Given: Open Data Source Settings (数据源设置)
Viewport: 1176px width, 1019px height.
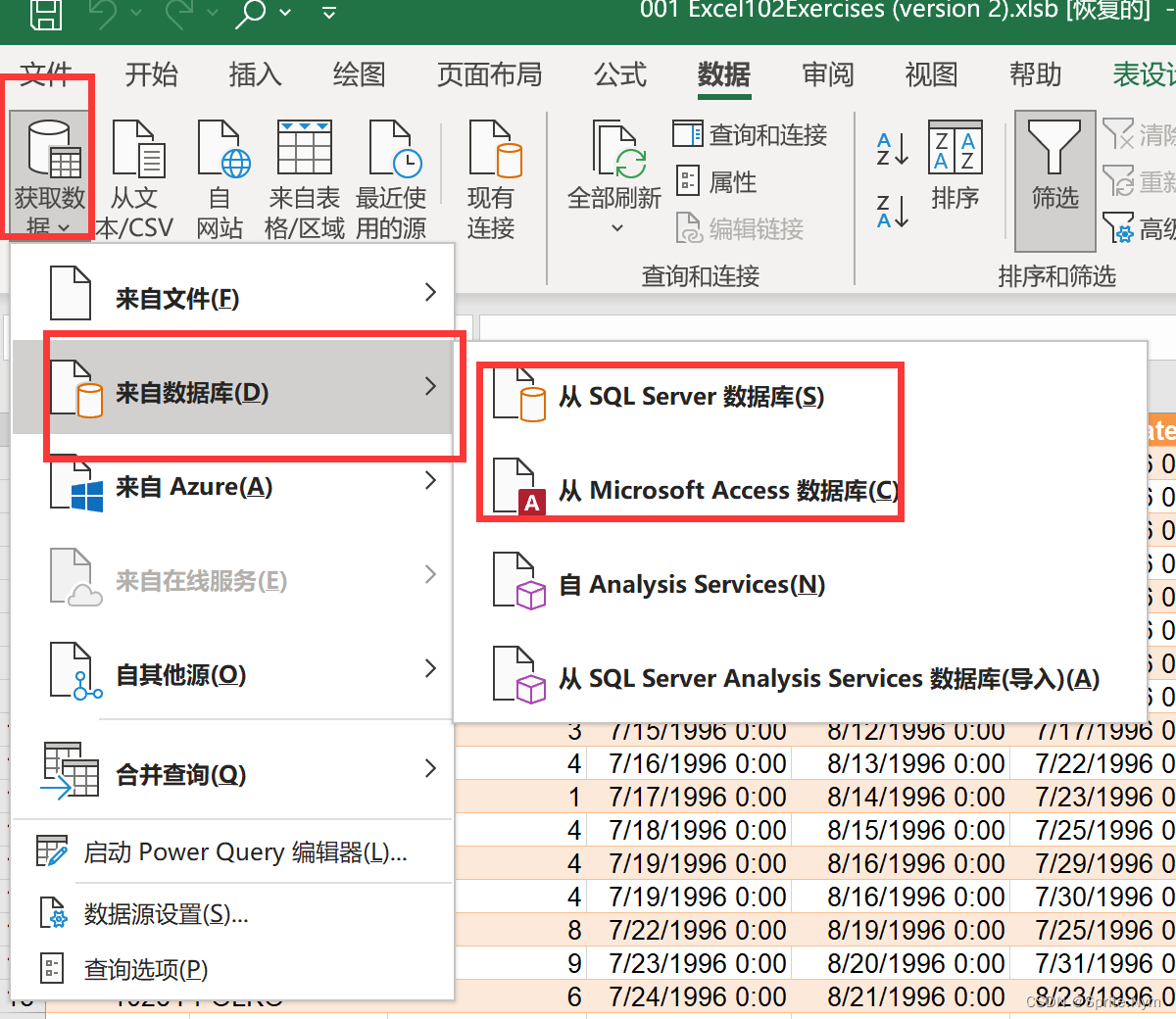Looking at the screenshot, I should pos(232,913).
